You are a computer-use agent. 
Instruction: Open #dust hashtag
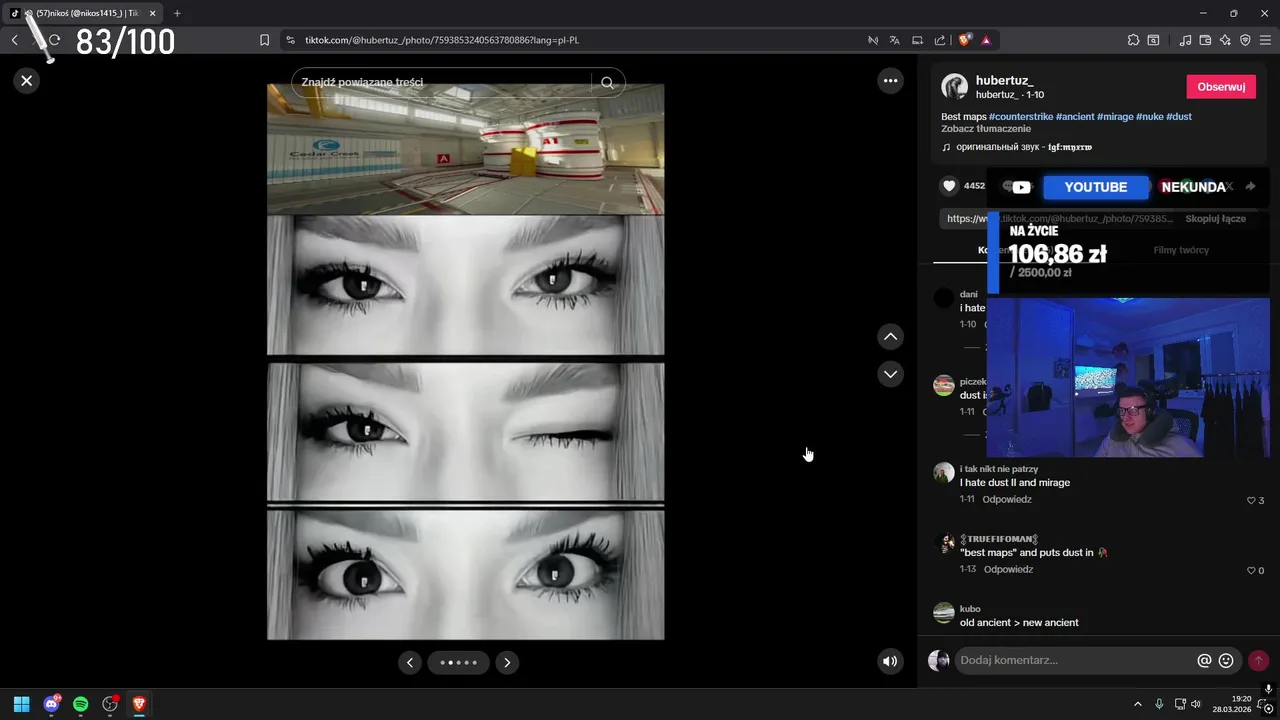coord(1179,117)
